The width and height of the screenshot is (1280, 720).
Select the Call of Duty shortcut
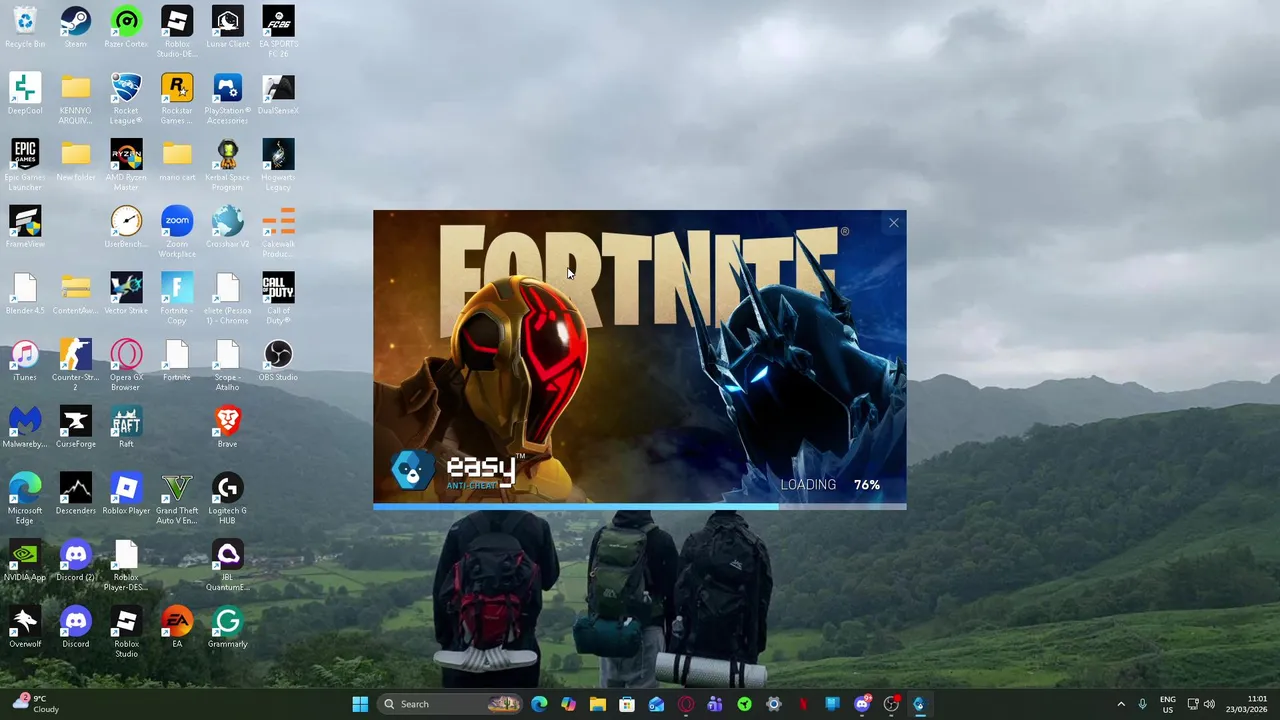coord(278,300)
